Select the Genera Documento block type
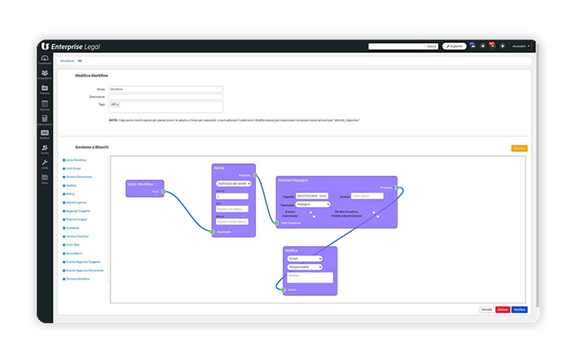 [x=79, y=177]
